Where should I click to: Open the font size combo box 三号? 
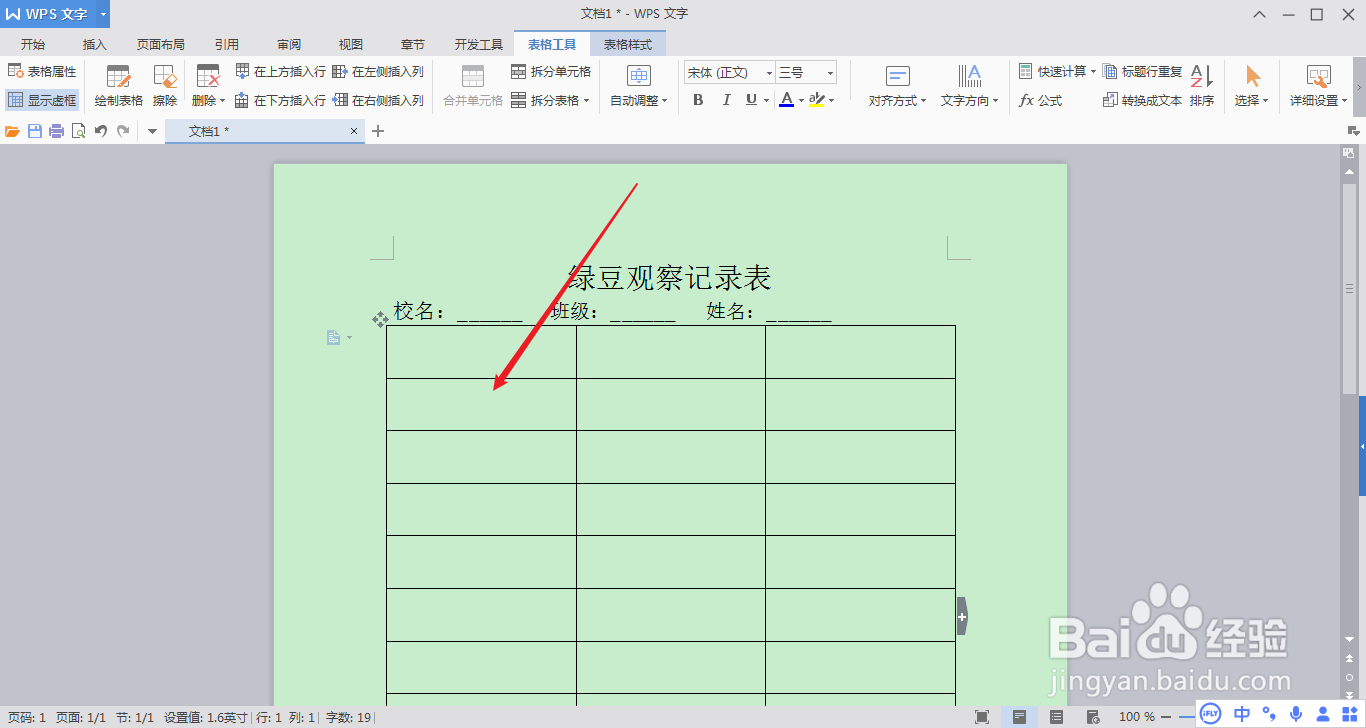[806, 72]
